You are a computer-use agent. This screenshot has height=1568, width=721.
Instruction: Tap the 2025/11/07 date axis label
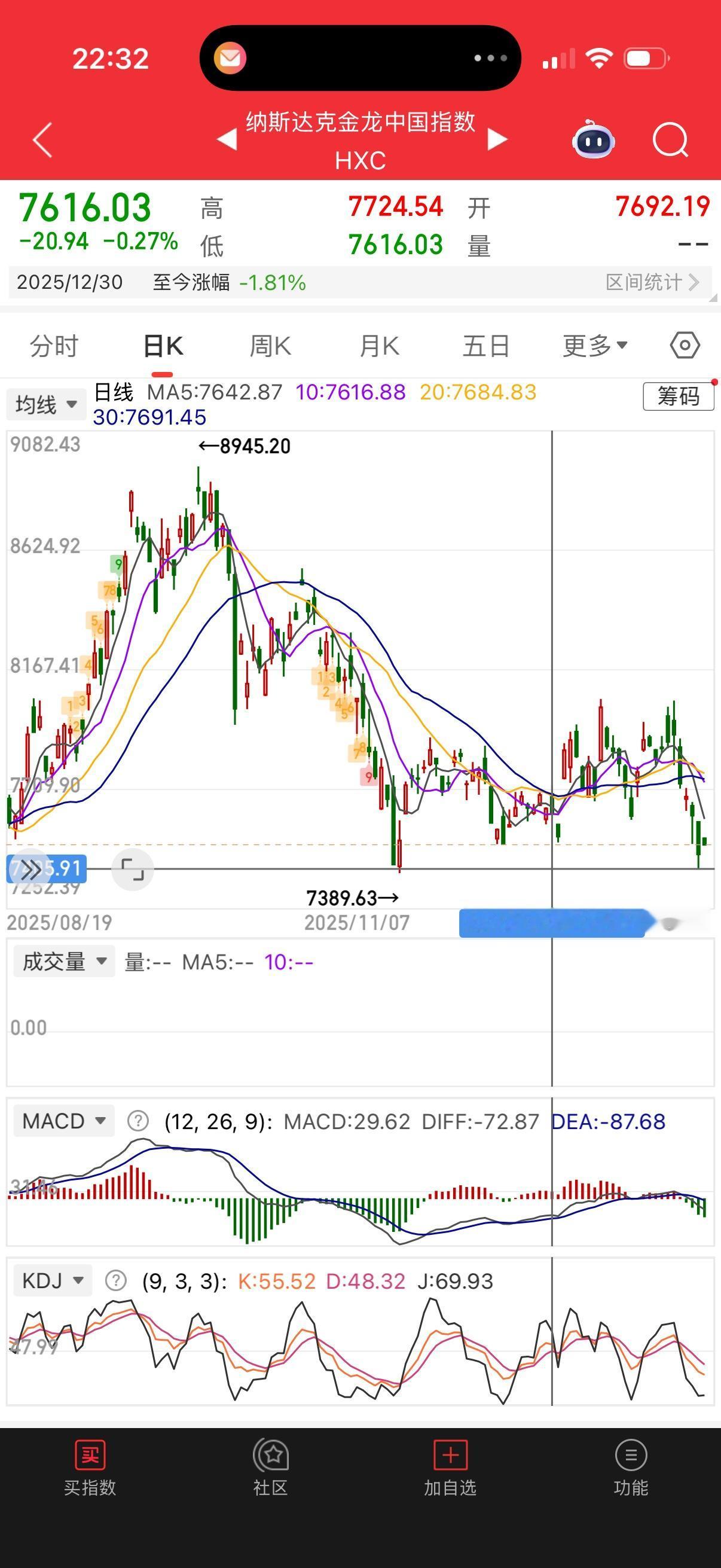(x=357, y=923)
